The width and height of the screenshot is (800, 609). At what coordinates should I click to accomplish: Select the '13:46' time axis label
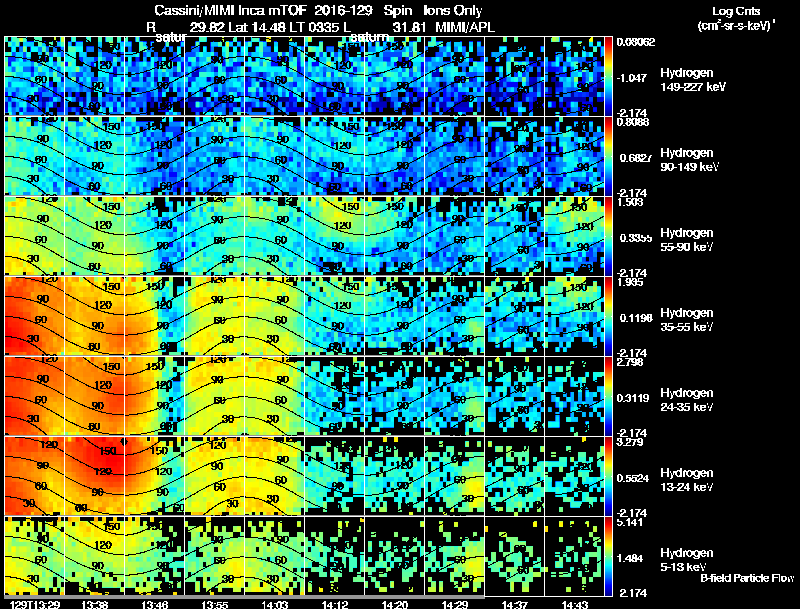pyautogui.click(x=154, y=604)
